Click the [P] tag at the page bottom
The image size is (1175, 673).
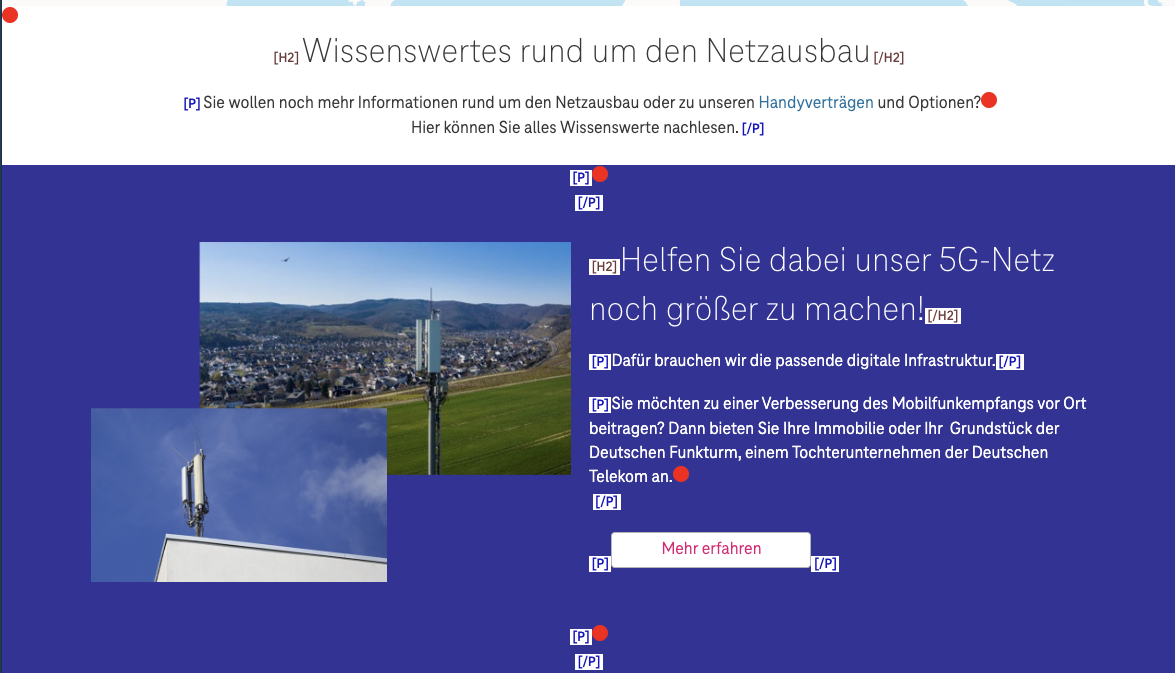581,633
